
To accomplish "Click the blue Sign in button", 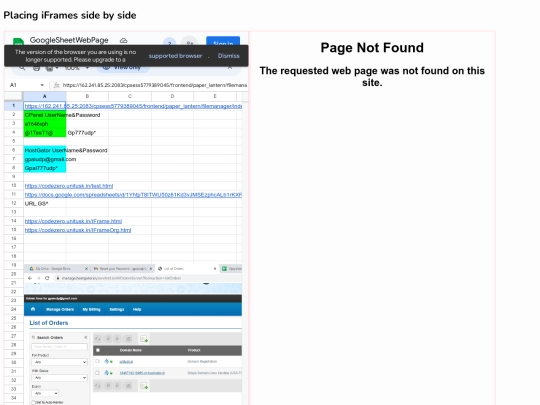I will tap(223, 41).
